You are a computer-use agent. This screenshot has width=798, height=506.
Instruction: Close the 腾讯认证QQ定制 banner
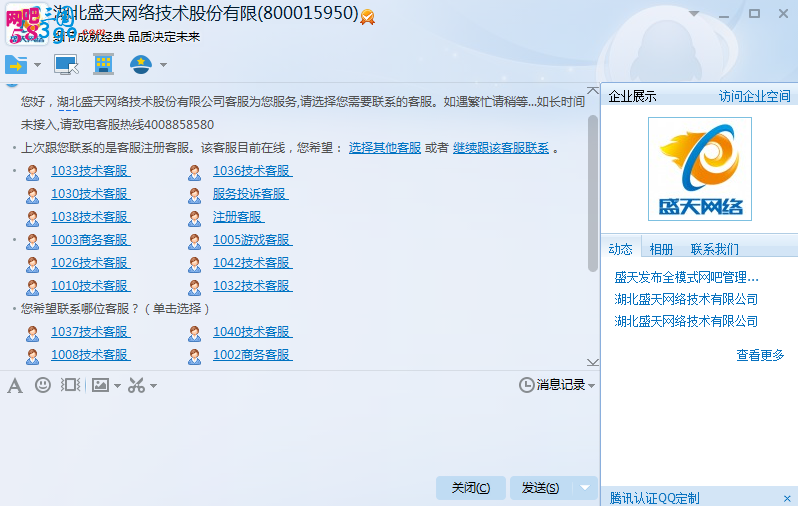coord(787,498)
